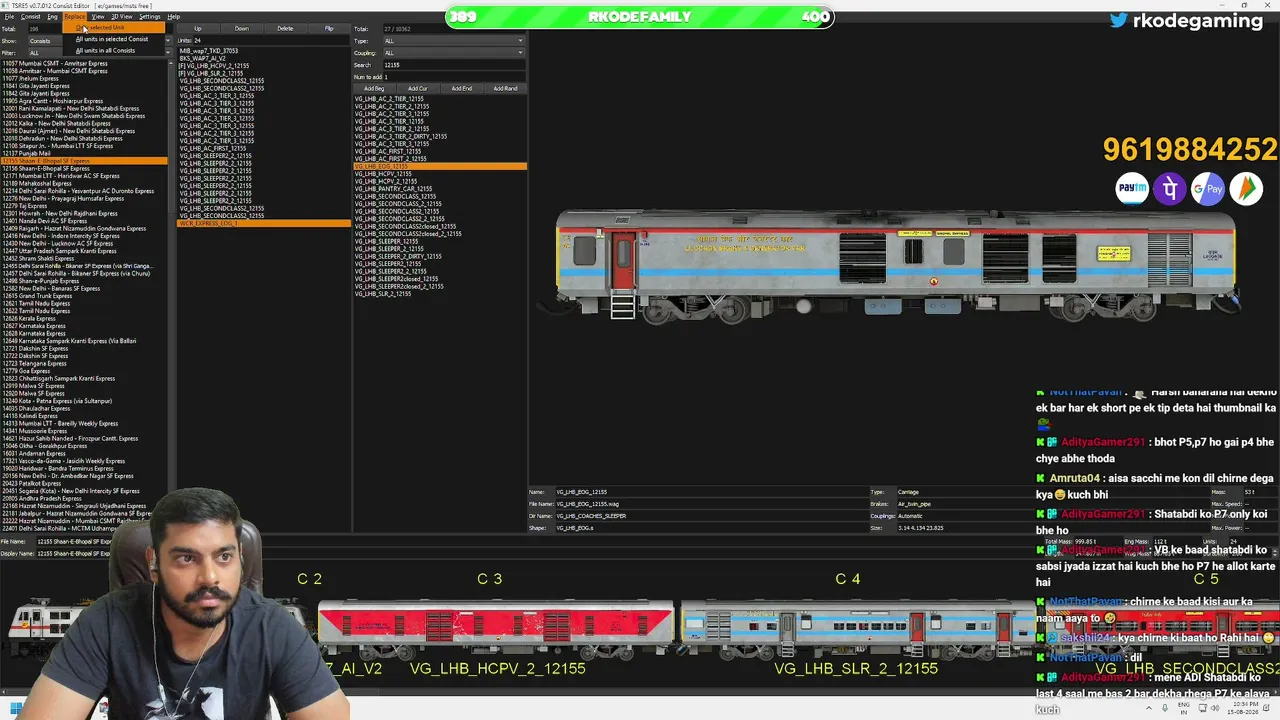Select 'VG_LHB_SECONDCLASS_12155' in search results
The width and height of the screenshot is (1280, 720).
point(395,197)
